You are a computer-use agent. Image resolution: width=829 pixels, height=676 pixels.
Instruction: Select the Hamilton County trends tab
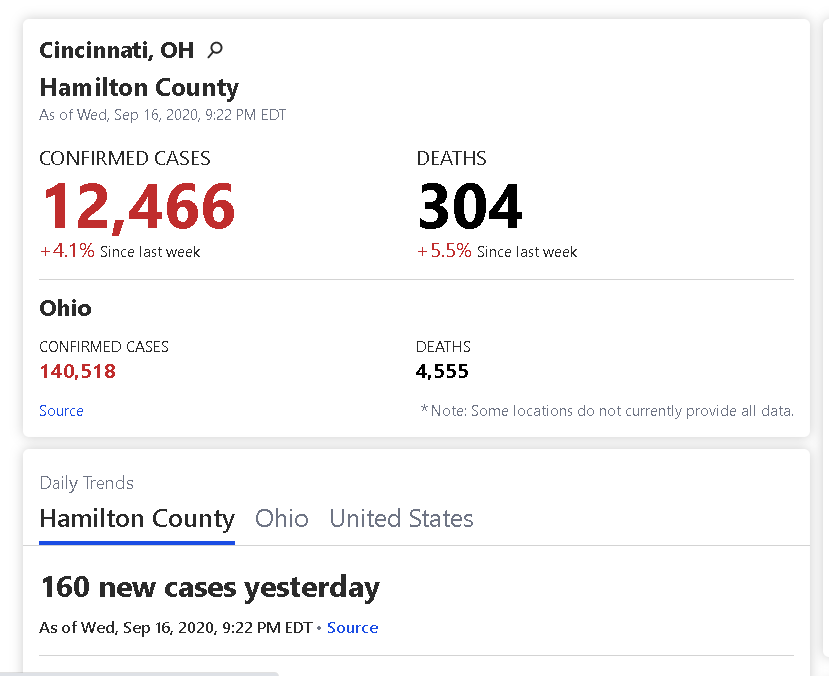[137, 520]
